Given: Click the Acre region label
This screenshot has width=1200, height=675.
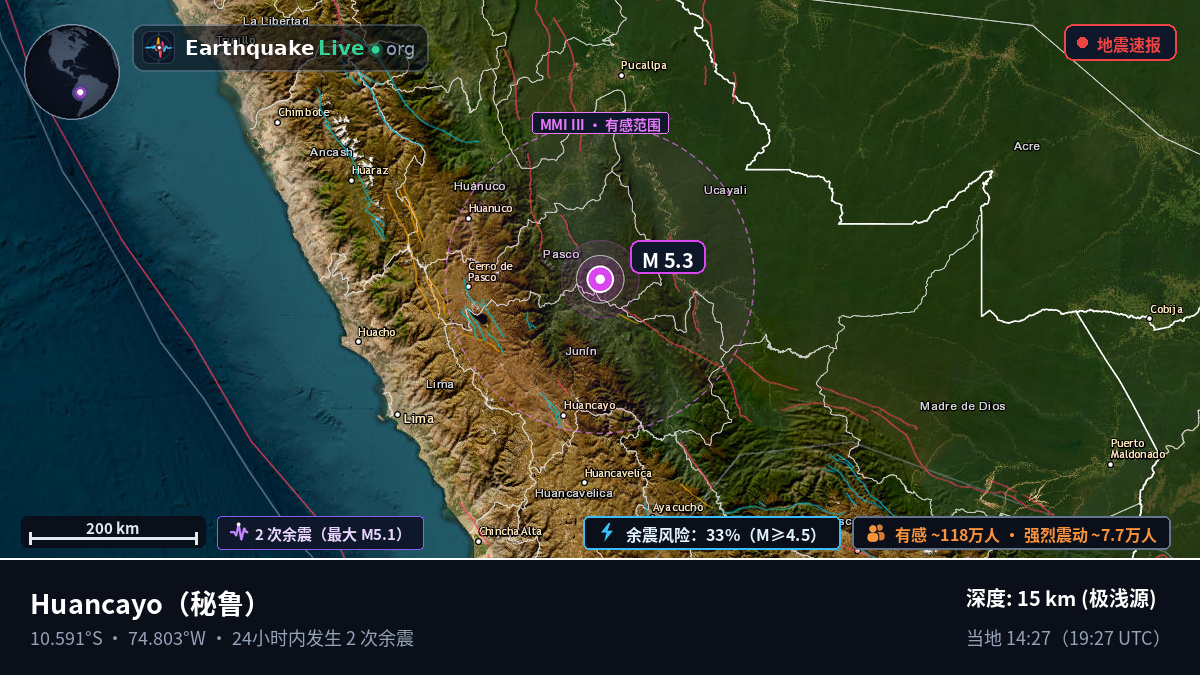Looking at the screenshot, I should click(x=1027, y=146).
